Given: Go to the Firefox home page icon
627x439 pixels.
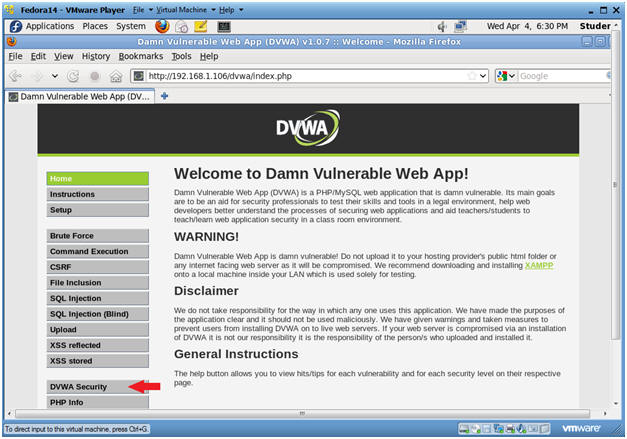Looking at the screenshot, I should point(116,76).
